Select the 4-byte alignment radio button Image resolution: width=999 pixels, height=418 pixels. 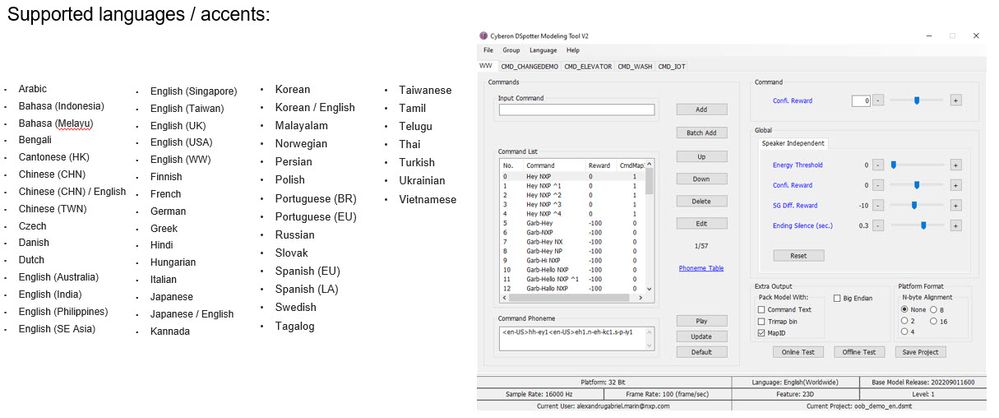[x=905, y=332]
